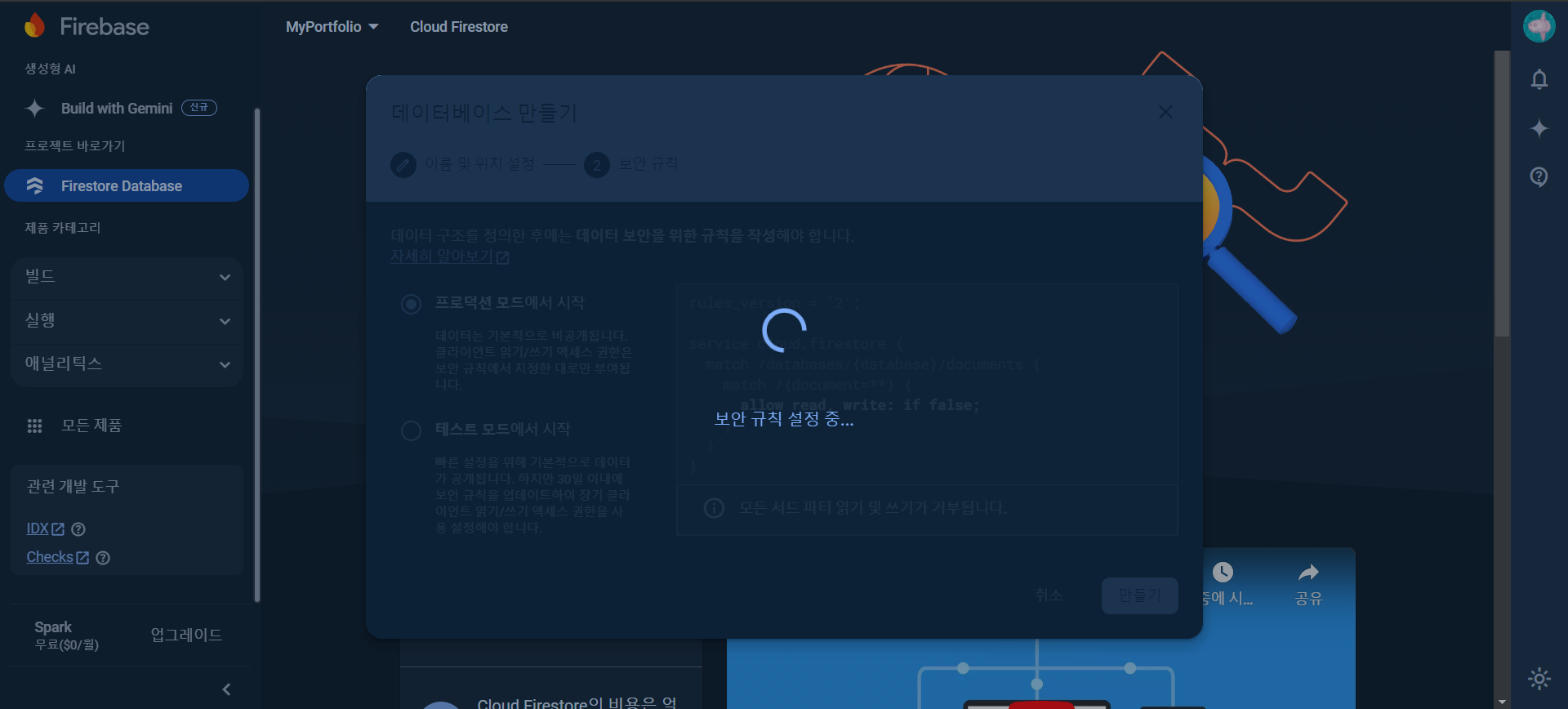The image size is (1568, 709).
Task: Open 모든 제품 in the sidebar
Action: (x=91, y=426)
